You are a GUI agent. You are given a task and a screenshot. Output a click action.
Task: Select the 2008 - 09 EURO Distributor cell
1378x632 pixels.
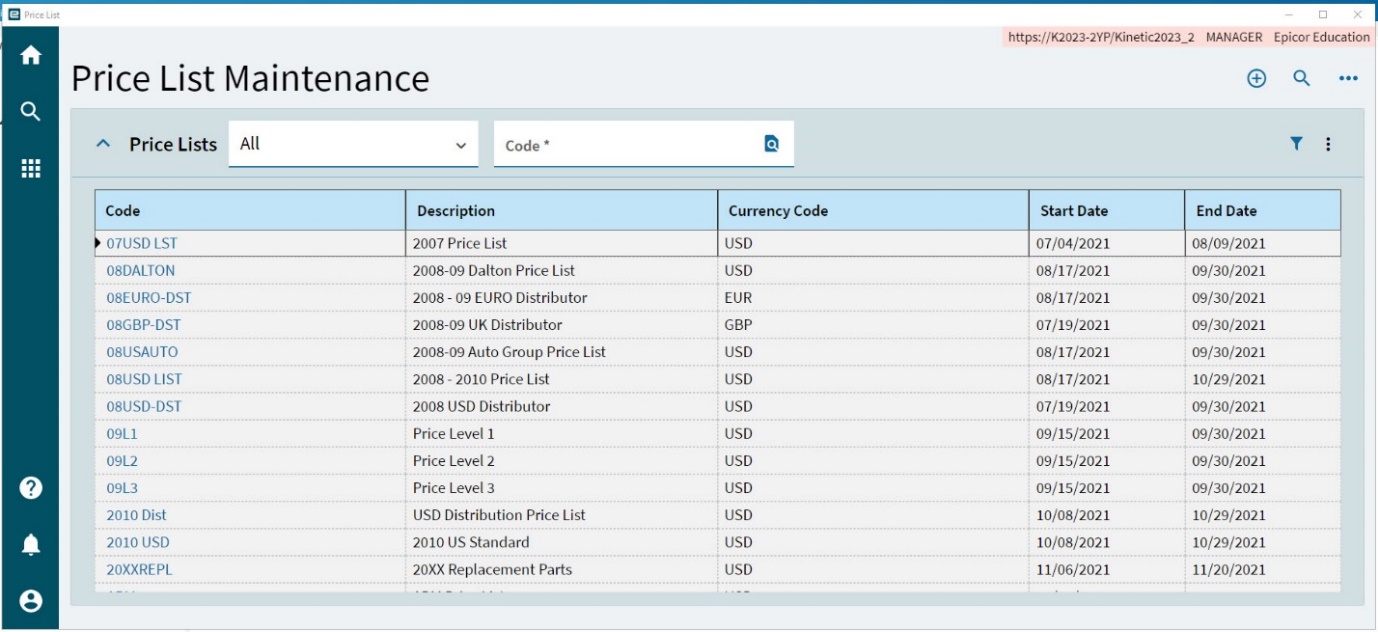[562, 297]
